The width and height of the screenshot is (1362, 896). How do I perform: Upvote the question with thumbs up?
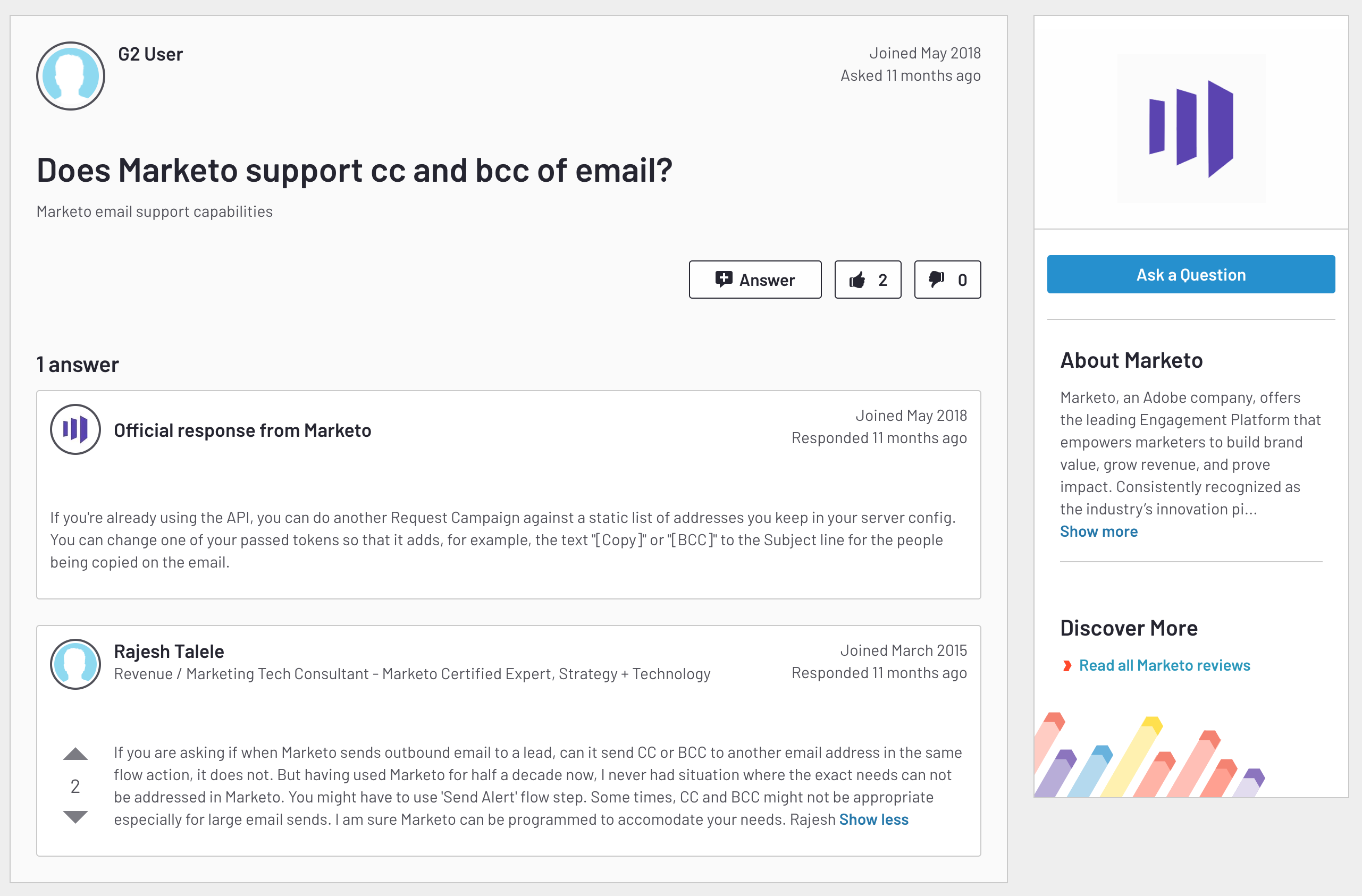868,280
